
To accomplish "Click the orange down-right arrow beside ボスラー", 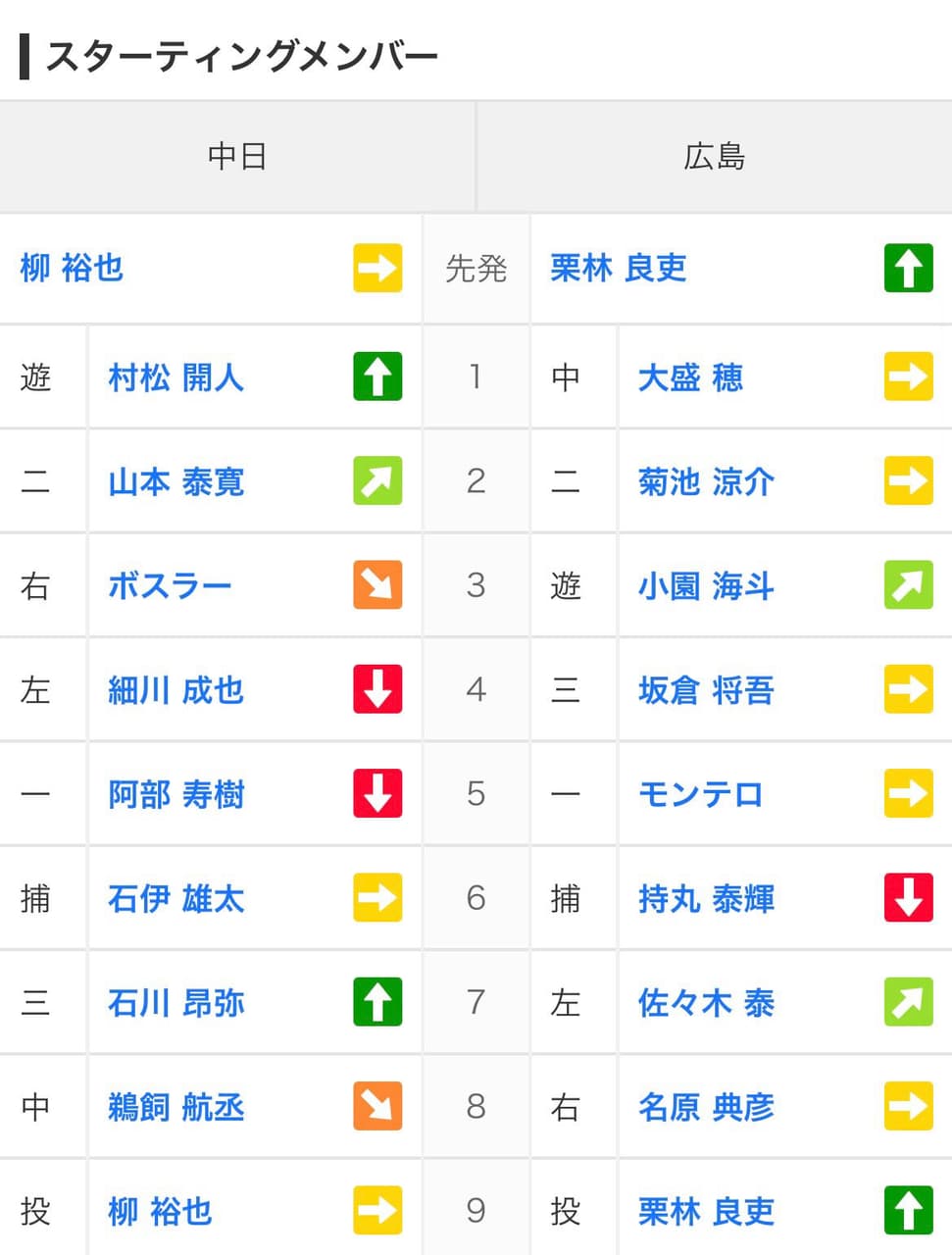I will 377,585.
